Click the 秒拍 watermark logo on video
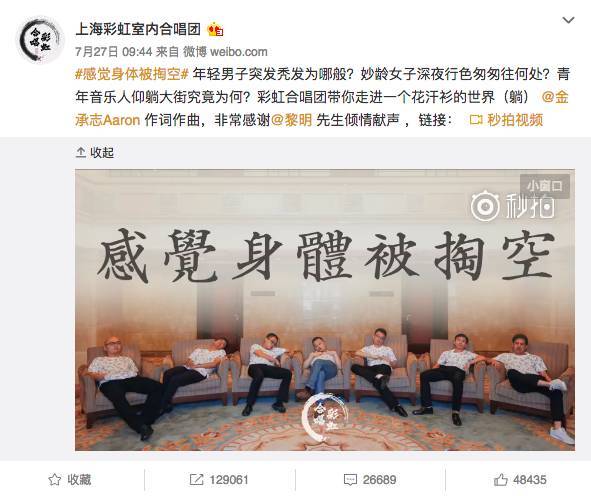Image resolution: width=591 pixels, height=496 pixels. [513, 206]
